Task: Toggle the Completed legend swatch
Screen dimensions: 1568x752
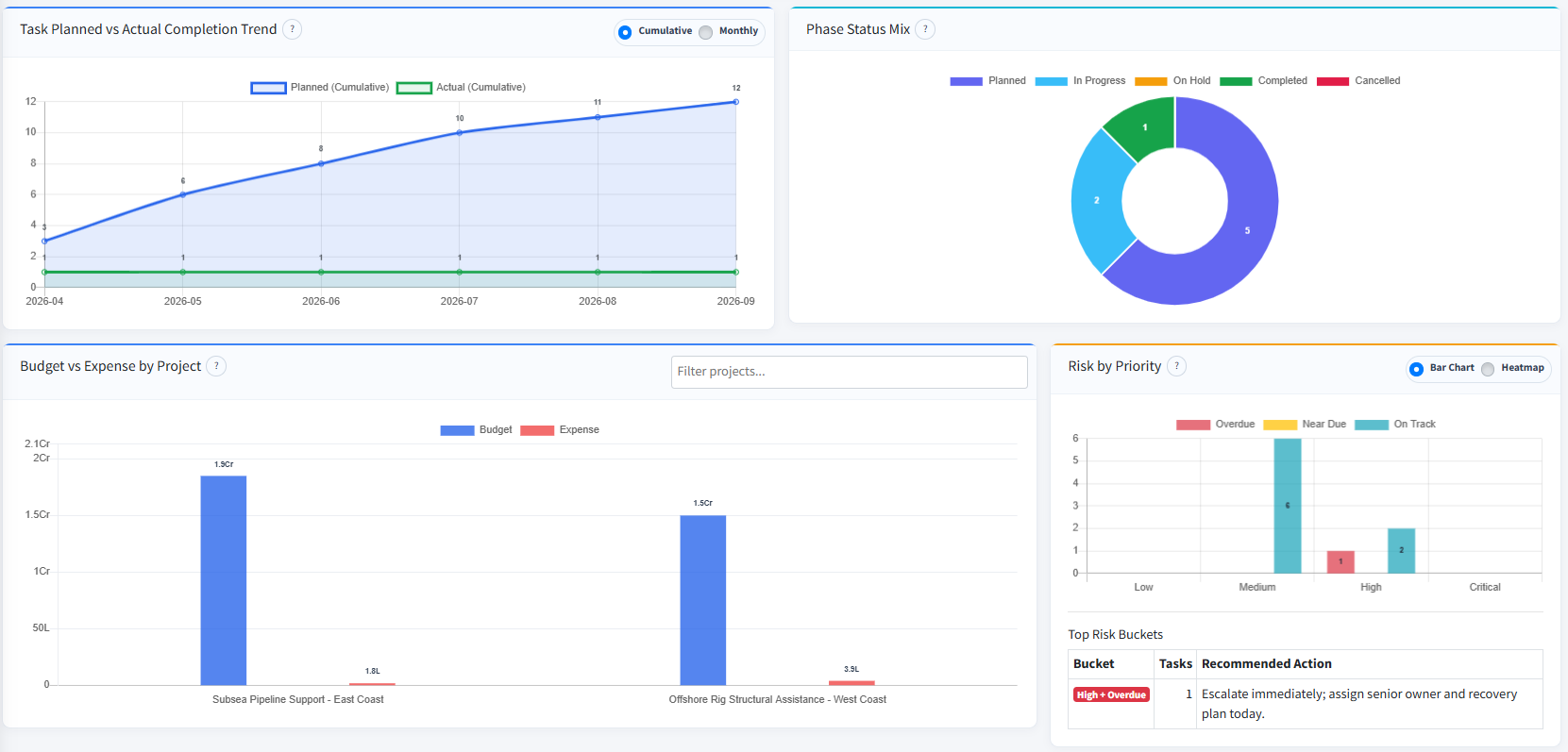Action: pos(1236,81)
